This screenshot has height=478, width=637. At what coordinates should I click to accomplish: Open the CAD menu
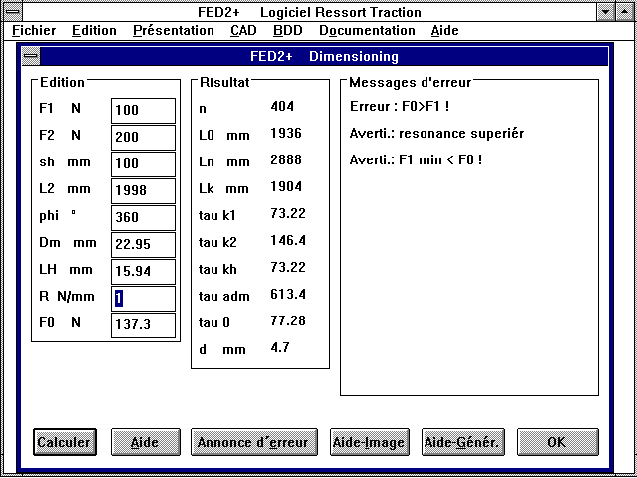point(243,31)
